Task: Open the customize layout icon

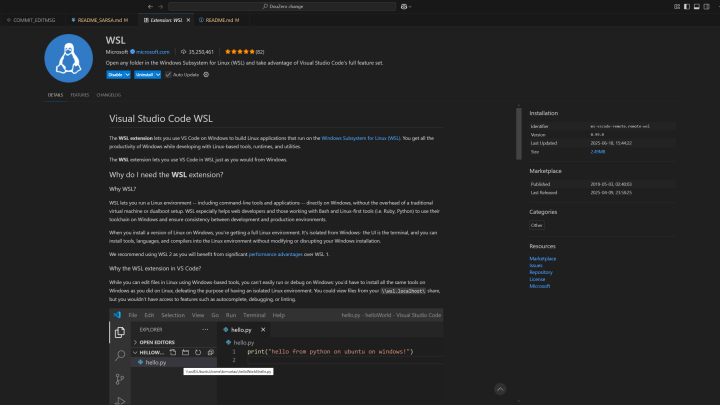Action: pos(677,6)
